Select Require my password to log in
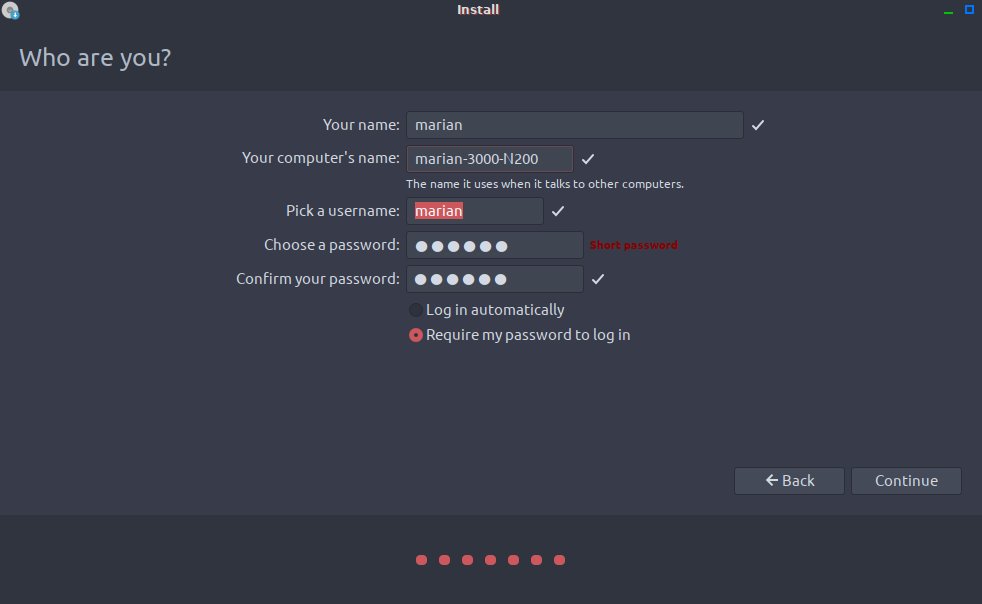Viewport: 982px width, 604px height. pyautogui.click(x=416, y=335)
